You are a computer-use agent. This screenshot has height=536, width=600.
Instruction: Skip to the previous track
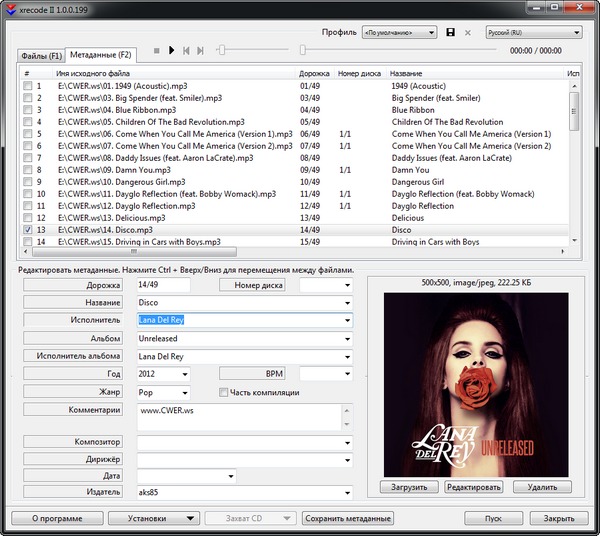pyautogui.click(x=186, y=50)
